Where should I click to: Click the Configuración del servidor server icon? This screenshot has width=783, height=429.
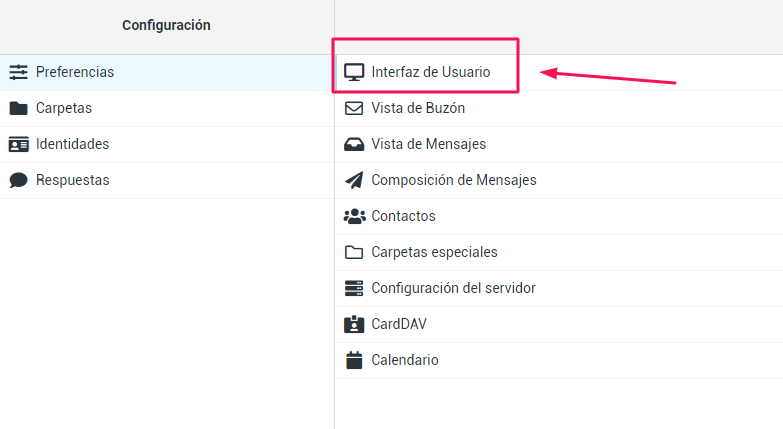353,288
